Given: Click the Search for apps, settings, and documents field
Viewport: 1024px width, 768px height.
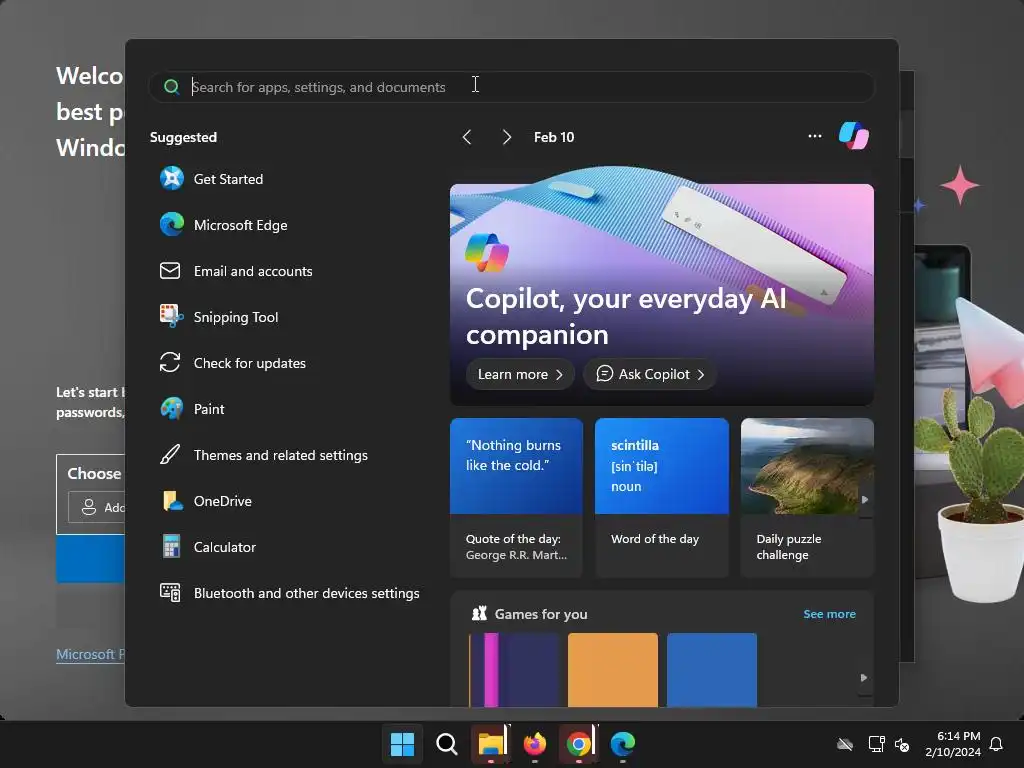Looking at the screenshot, I should (x=511, y=87).
